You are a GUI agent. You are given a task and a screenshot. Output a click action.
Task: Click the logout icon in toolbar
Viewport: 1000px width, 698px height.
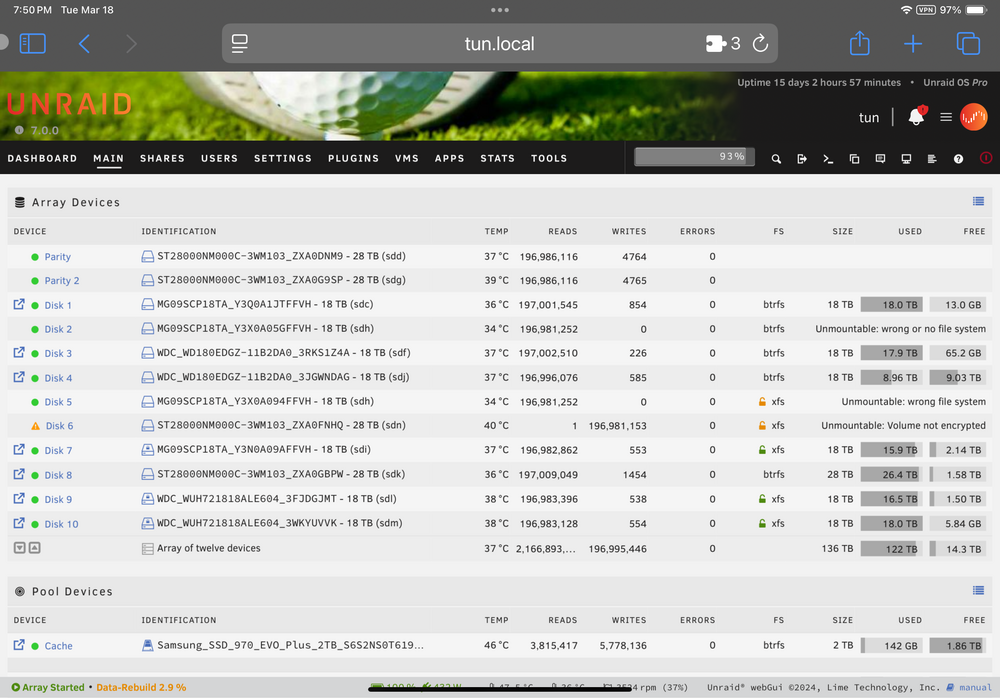coord(802,159)
